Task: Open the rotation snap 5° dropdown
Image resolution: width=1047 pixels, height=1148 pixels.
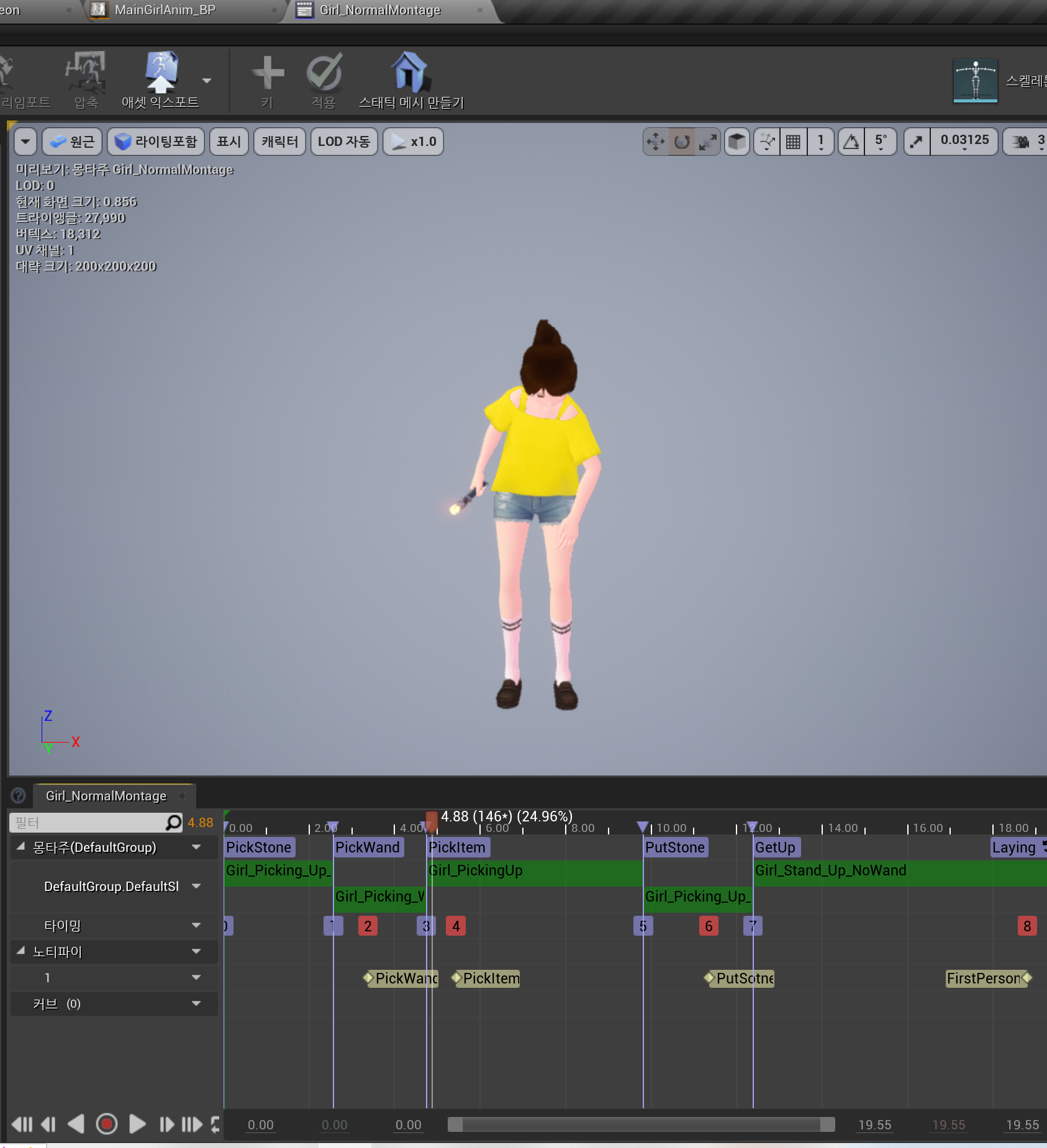Action: (881, 142)
